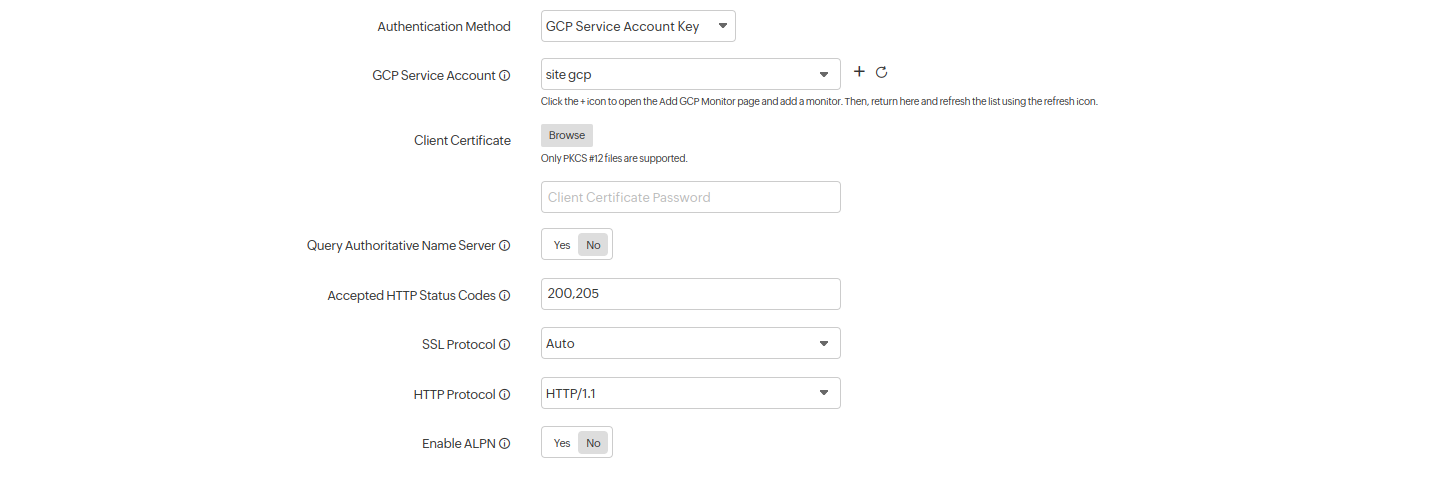Enable ALPN by selecting Yes
The image size is (1454, 478).
click(562, 443)
